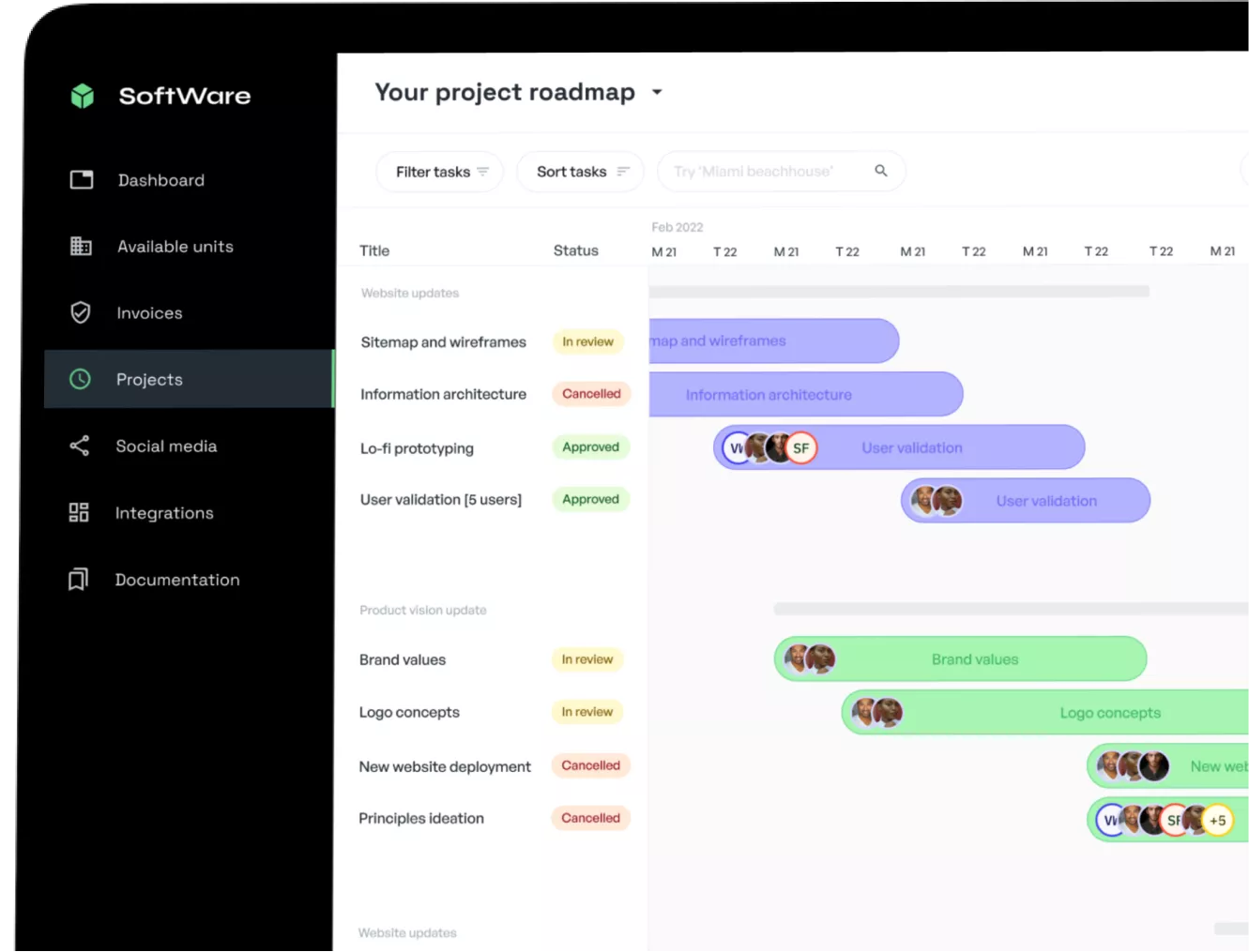Expand the project roadmap title dropdown arrow

pos(657,92)
